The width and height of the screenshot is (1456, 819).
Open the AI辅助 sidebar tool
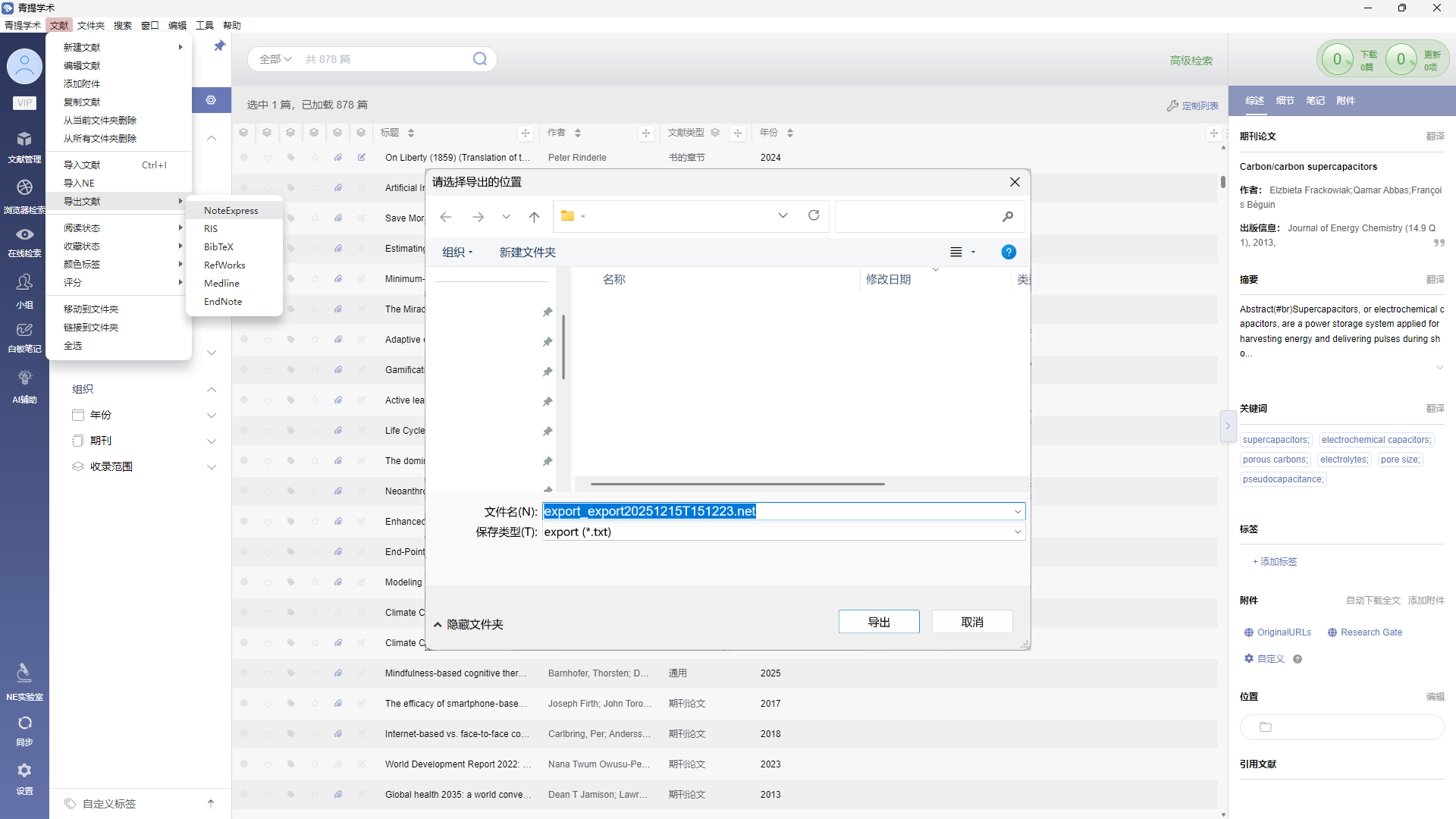point(24,378)
